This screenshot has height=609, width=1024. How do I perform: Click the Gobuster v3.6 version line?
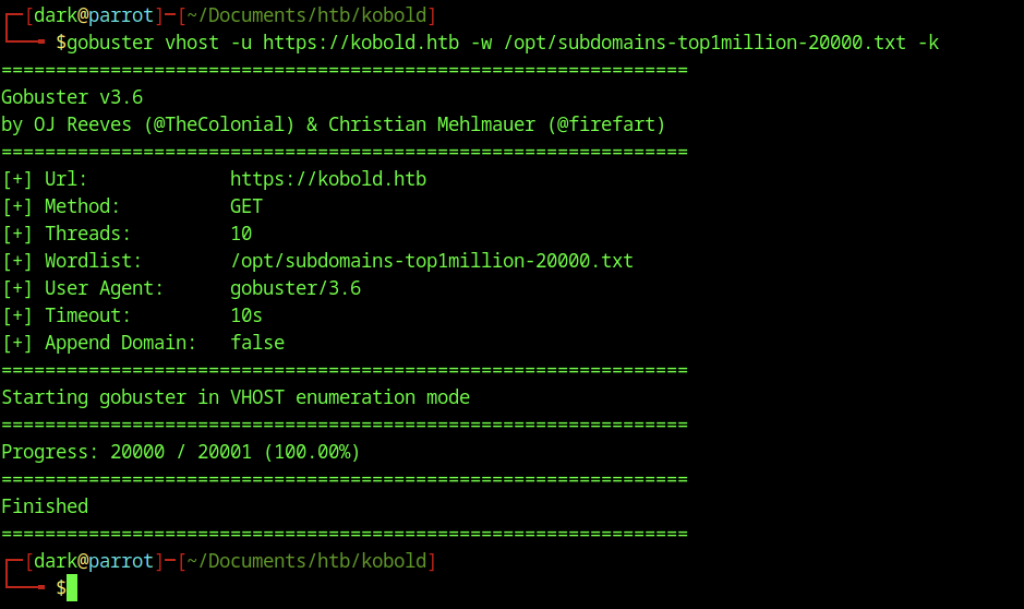tap(72, 97)
